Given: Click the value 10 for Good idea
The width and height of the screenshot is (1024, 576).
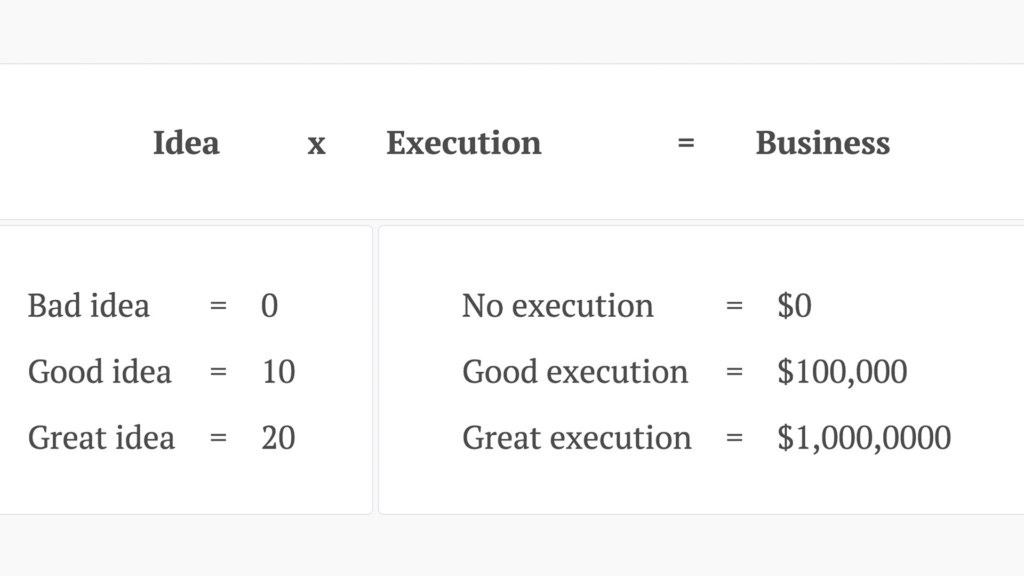Looking at the screenshot, I should [x=279, y=372].
